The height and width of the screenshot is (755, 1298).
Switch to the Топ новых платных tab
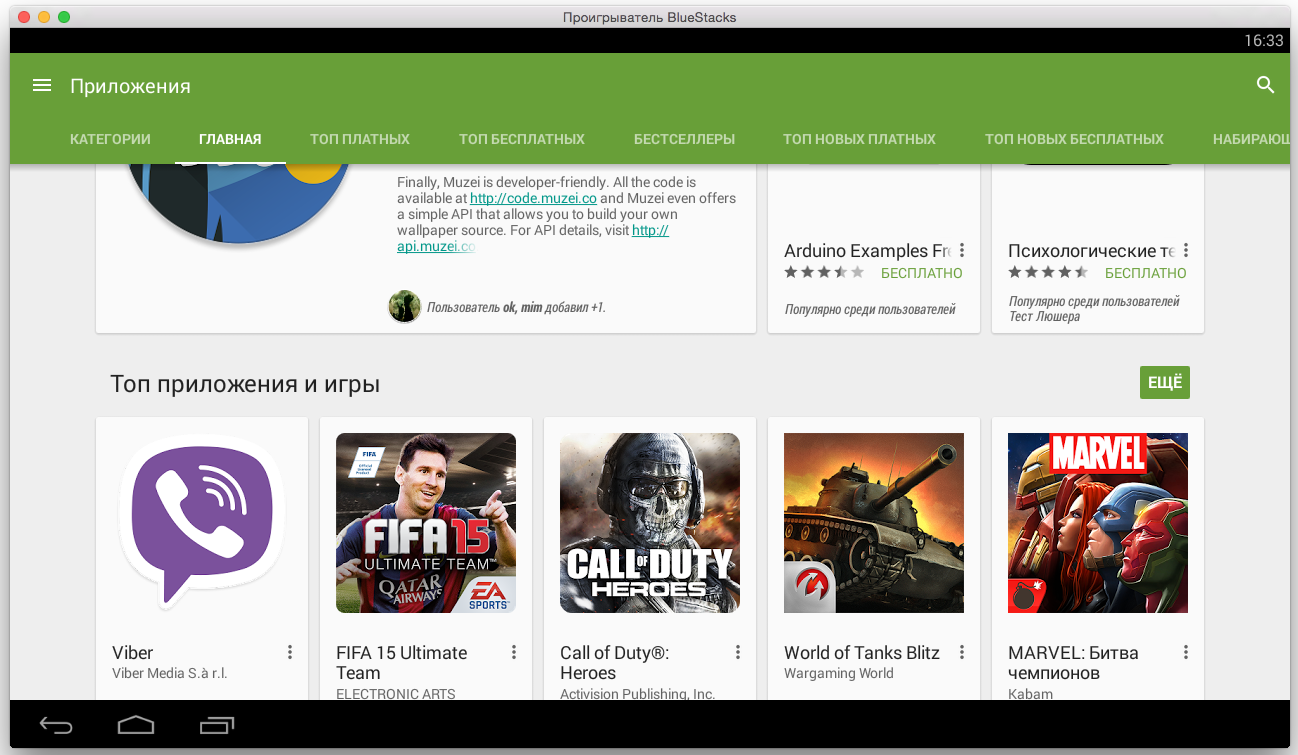click(859, 139)
